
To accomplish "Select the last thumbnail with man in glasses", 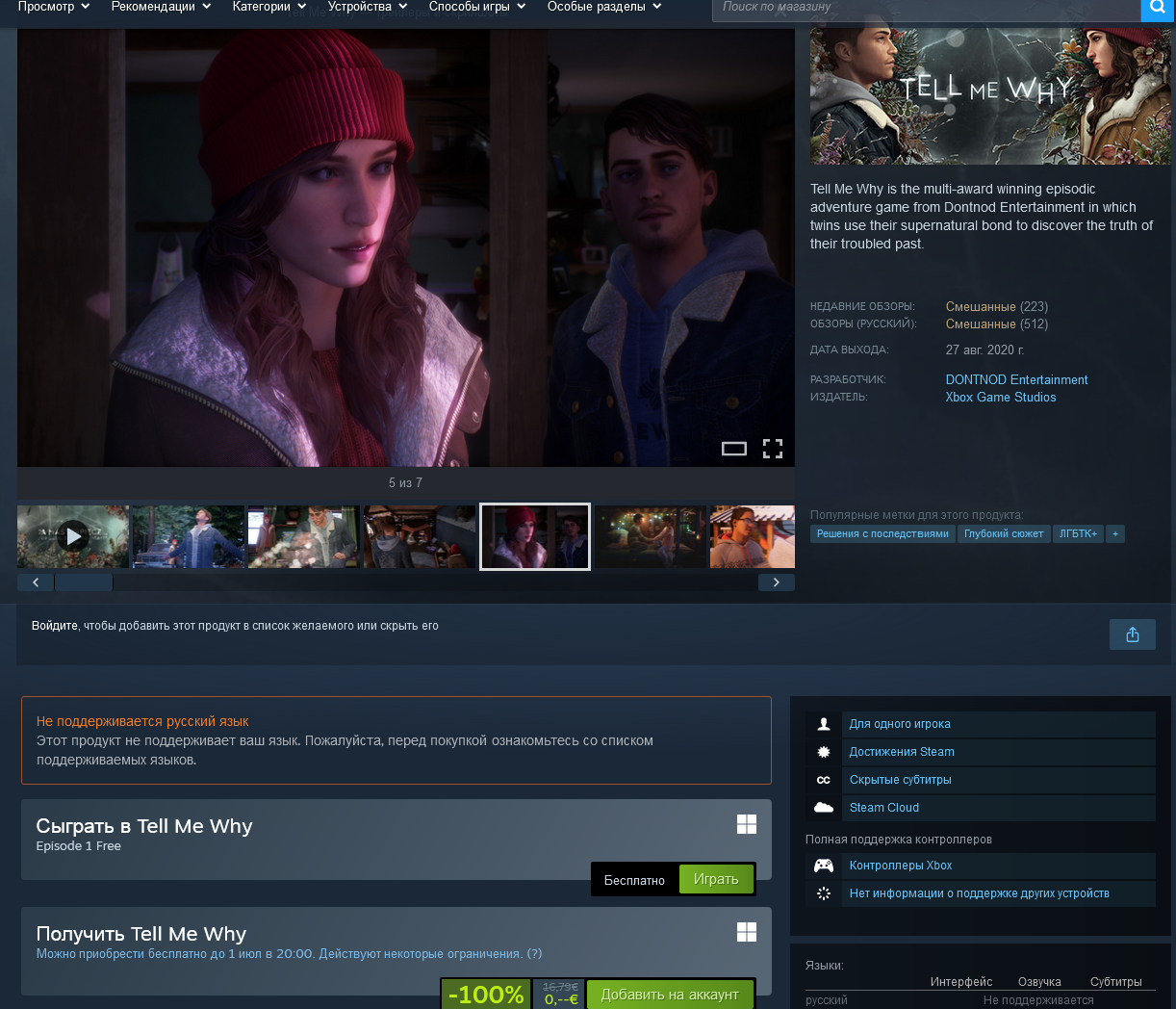I will pos(753,536).
